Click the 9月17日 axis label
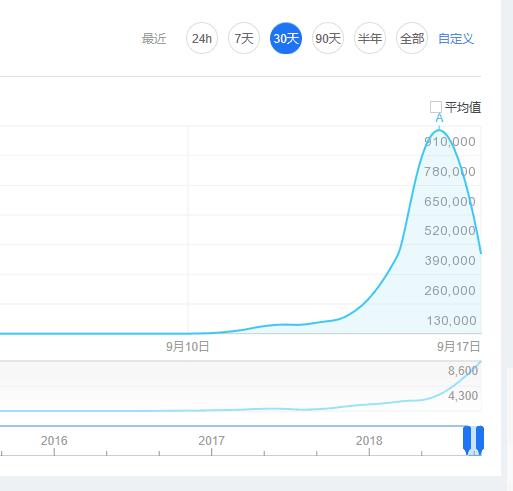Image resolution: width=513 pixels, height=491 pixels. pos(459,347)
